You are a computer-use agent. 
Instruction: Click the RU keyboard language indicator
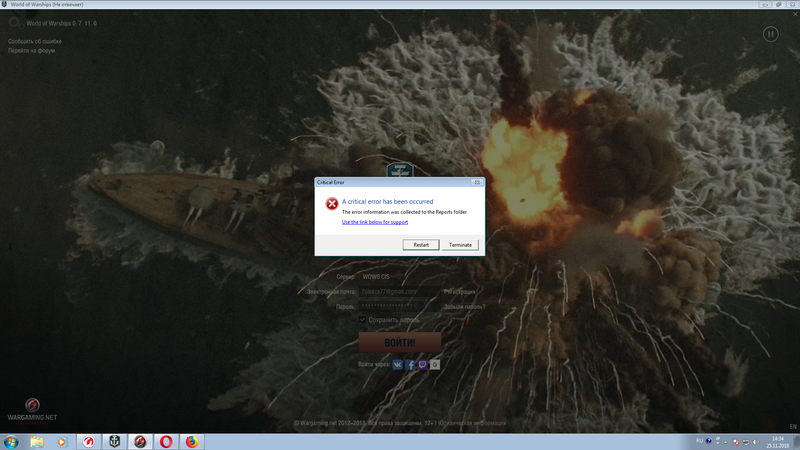[699, 441]
